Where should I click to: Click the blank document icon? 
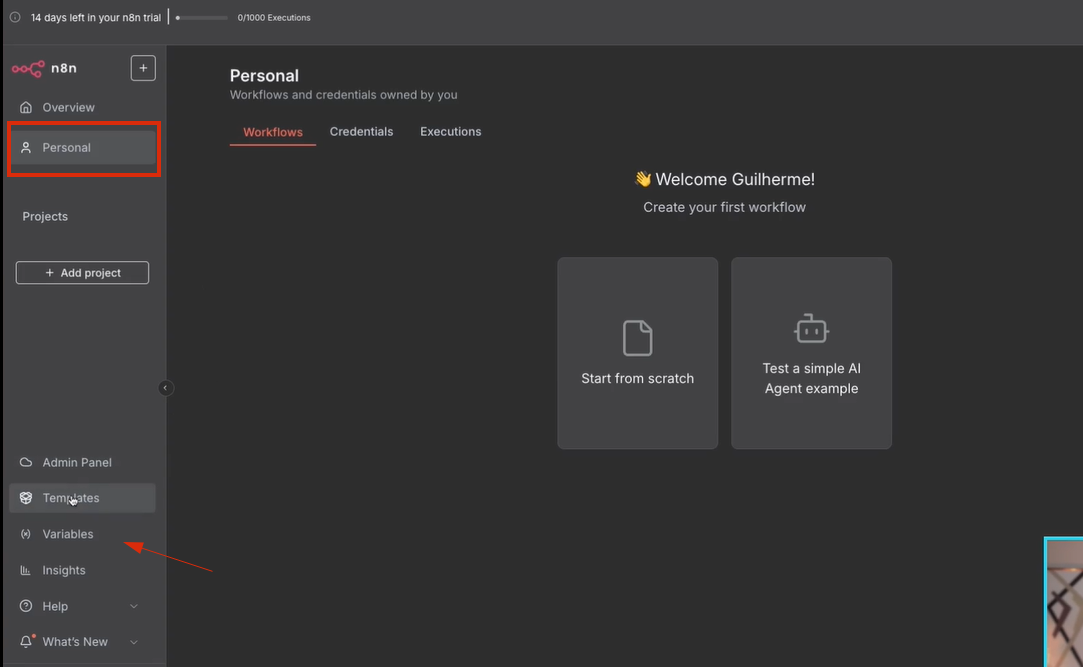(638, 338)
